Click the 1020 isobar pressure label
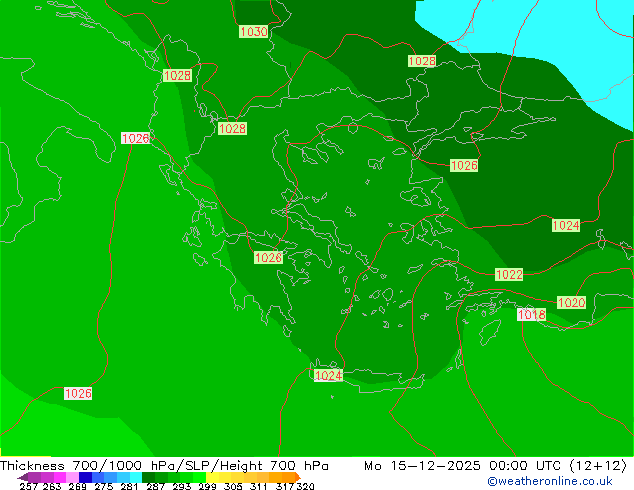The height and width of the screenshot is (490, 634). [571, 302]
